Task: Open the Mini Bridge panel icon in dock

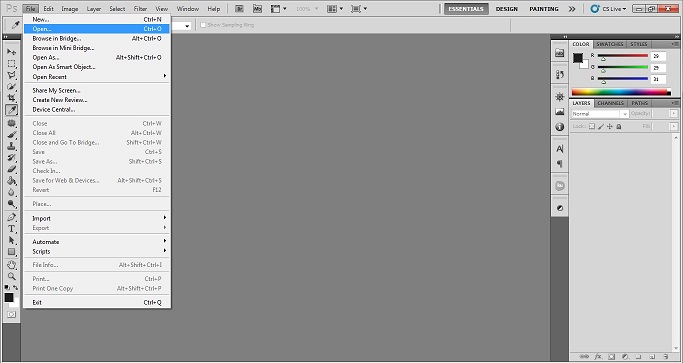Action: pyautogui.click(x=560, y=53)
